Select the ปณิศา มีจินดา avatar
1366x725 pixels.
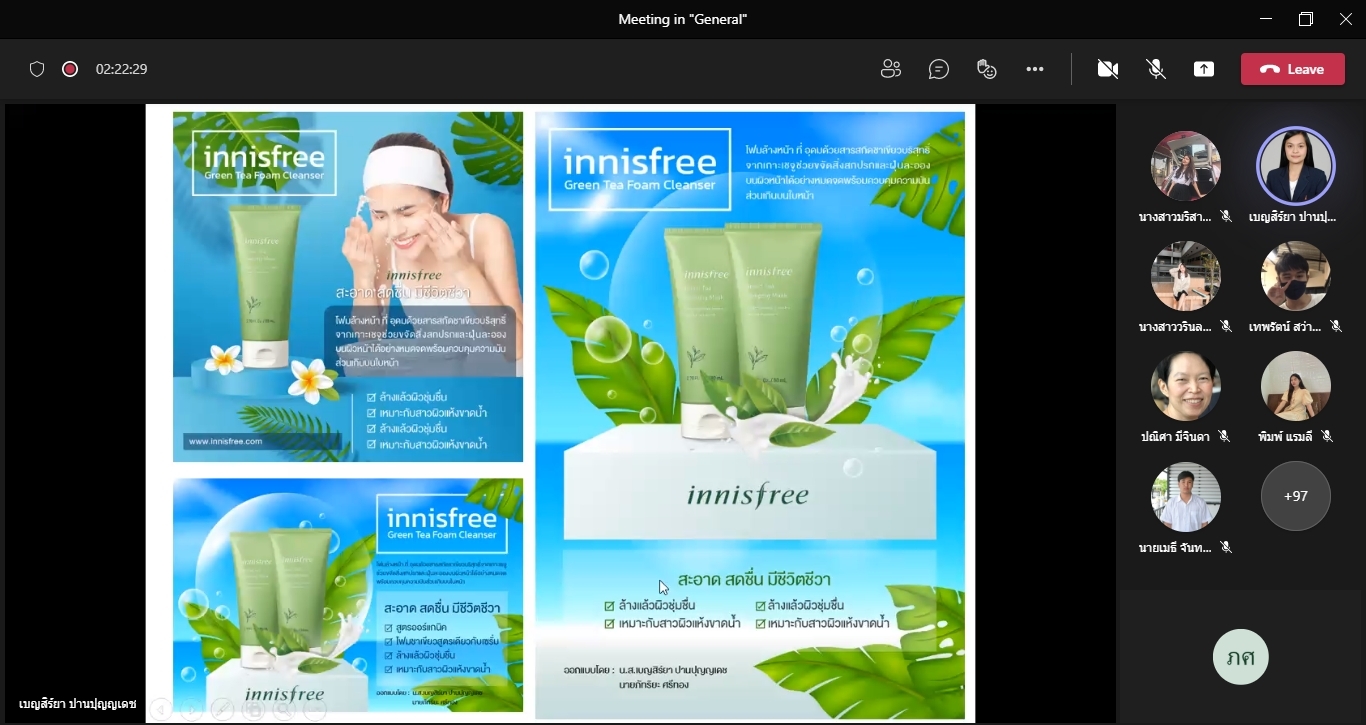click(1186, 386)
